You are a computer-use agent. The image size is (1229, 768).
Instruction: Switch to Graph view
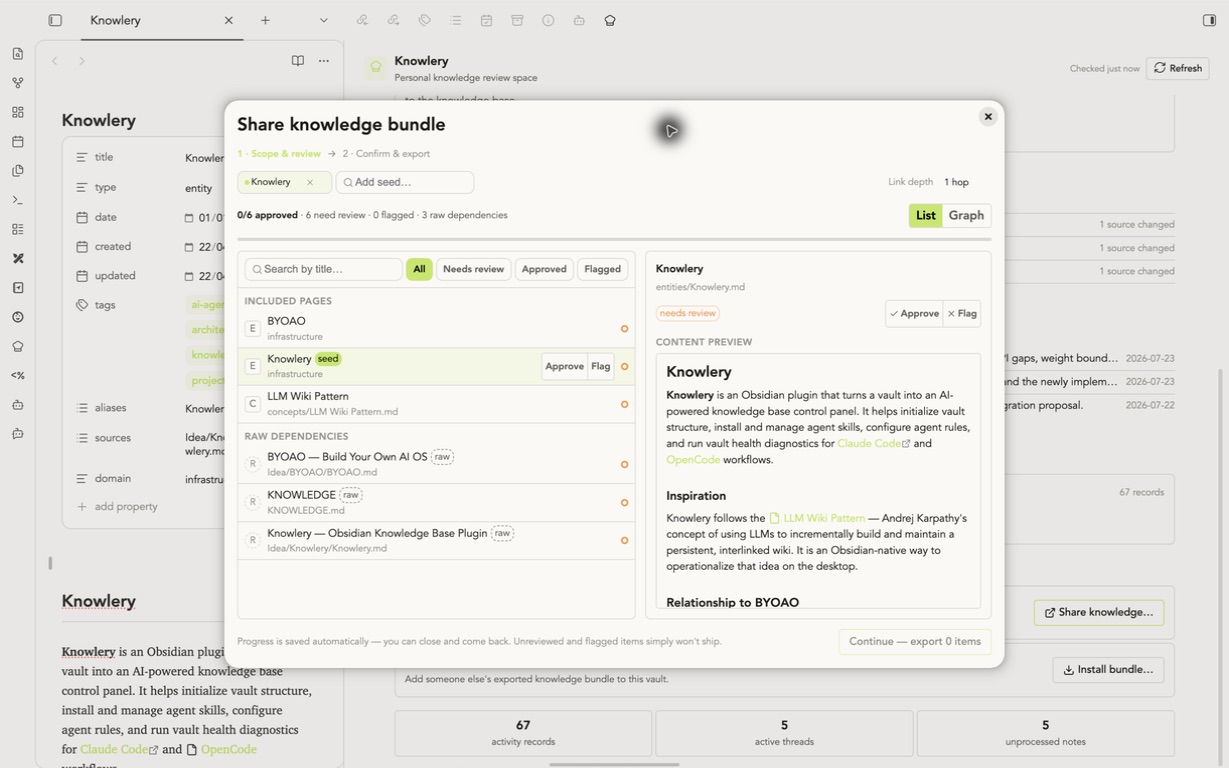(x=966, y=215)
